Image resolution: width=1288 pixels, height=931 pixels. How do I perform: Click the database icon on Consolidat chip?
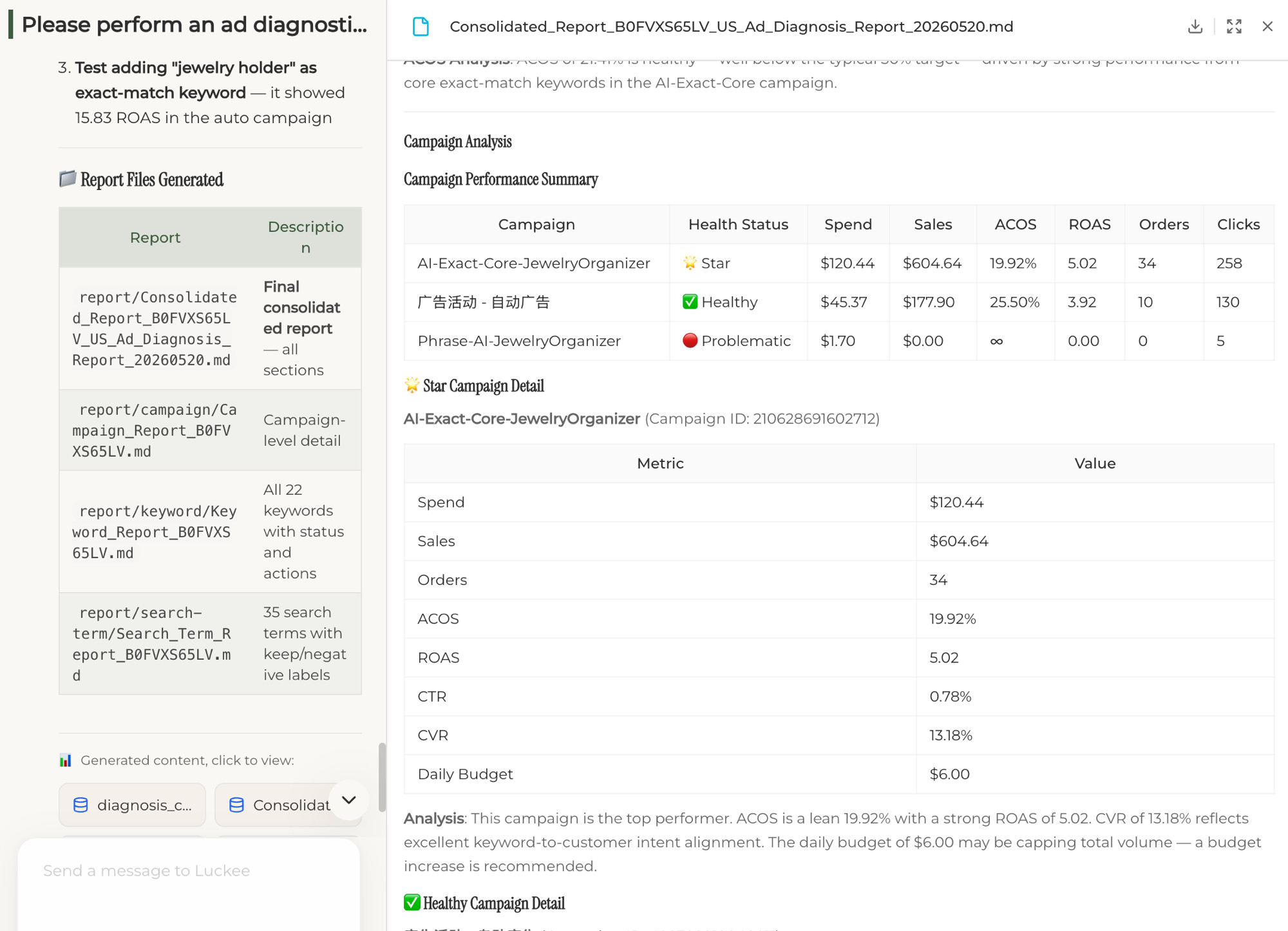(236, 805)
